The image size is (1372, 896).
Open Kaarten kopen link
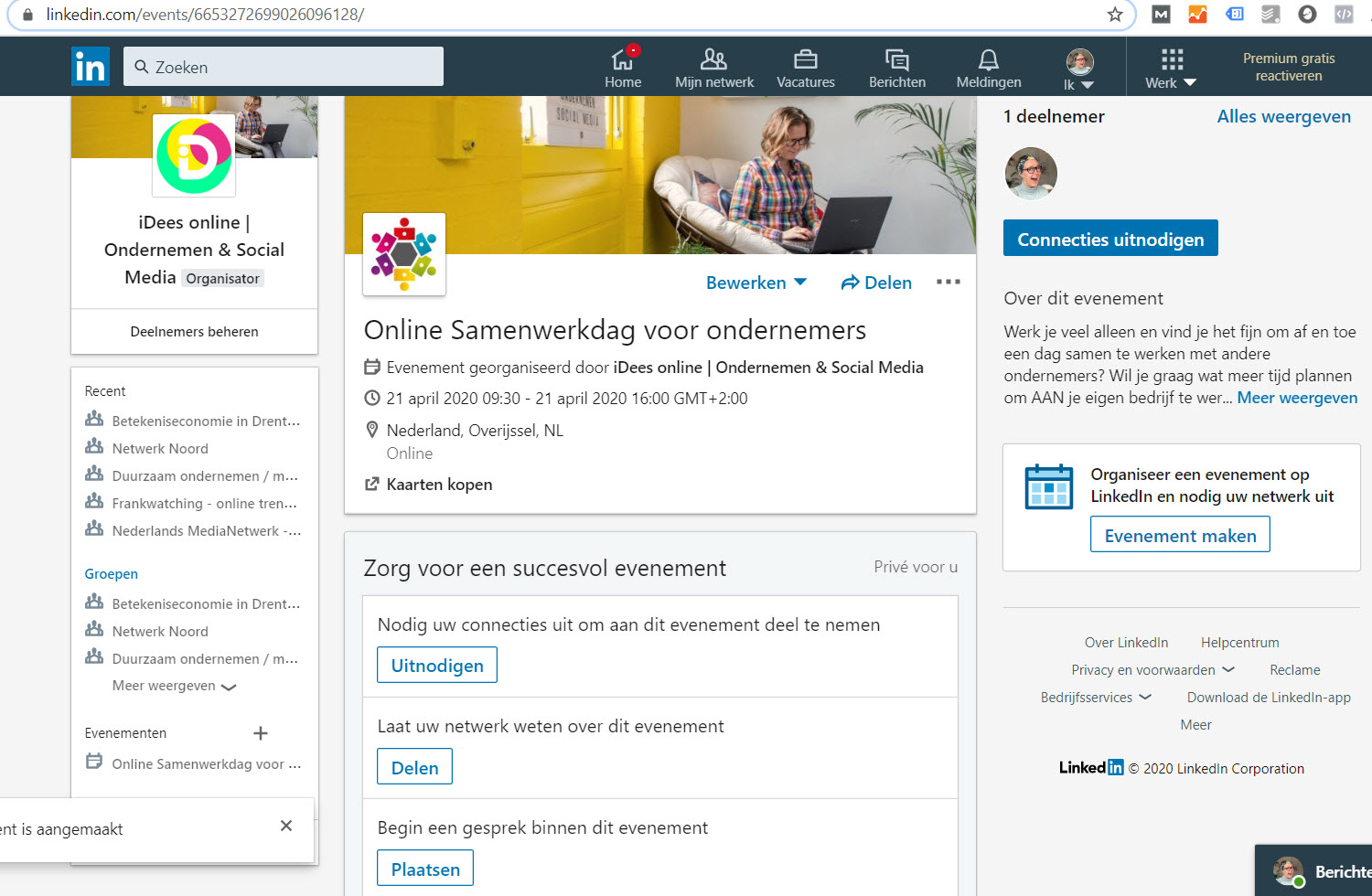[x=438, y=485]
